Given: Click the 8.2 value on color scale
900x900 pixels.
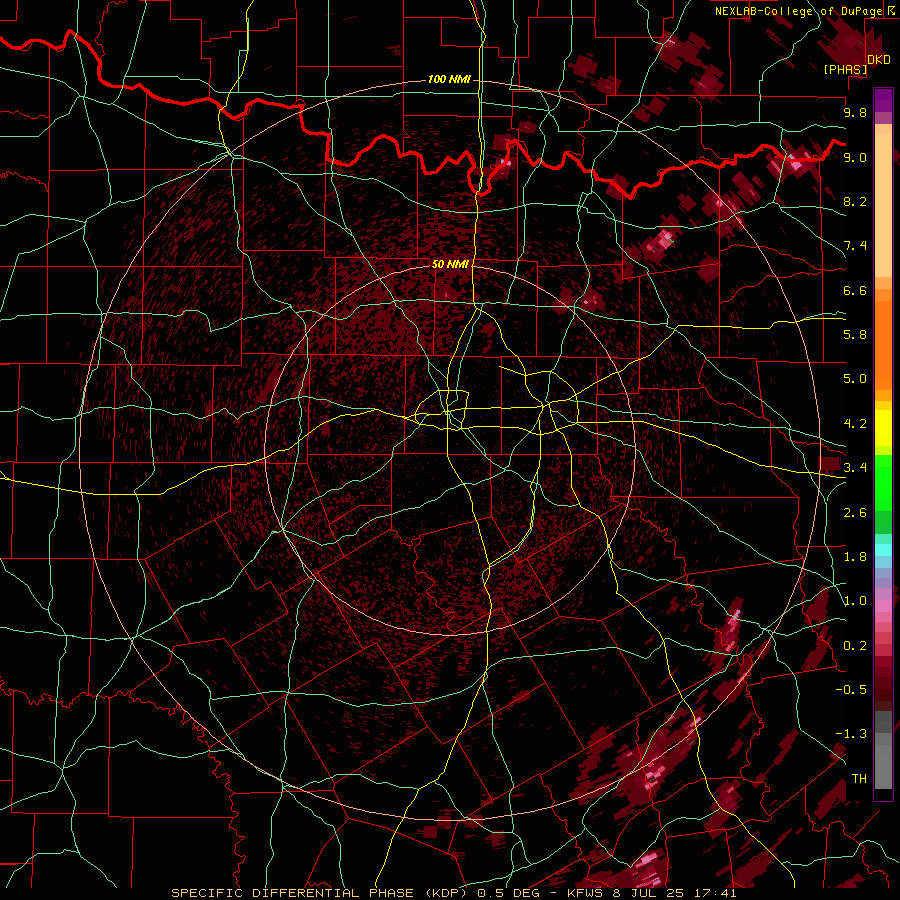Looking at the screenshot, I should (855, 201).
